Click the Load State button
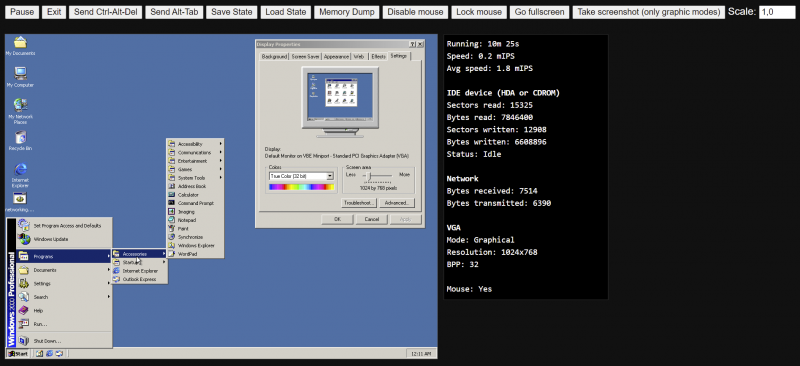The image size is (800, 366). [286, 12]
